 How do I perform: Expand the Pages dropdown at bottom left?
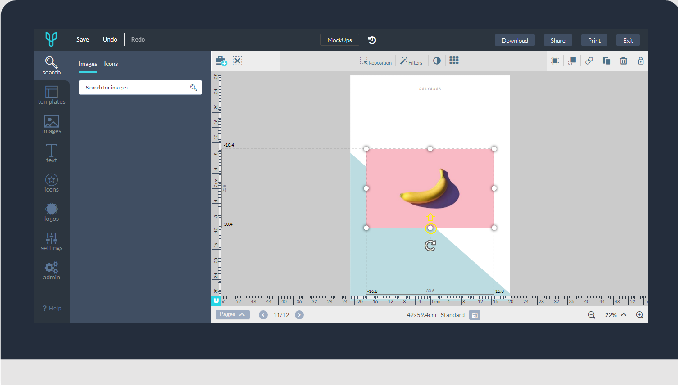coord(233,314)
